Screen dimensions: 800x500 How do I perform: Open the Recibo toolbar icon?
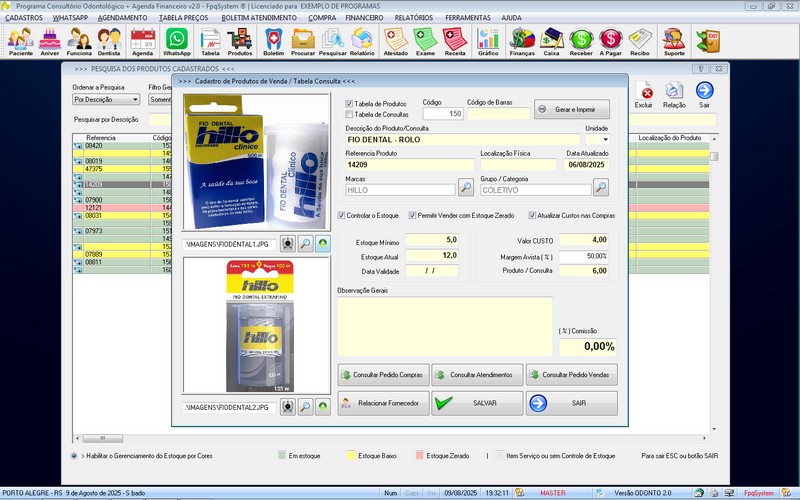click(640, 41)
